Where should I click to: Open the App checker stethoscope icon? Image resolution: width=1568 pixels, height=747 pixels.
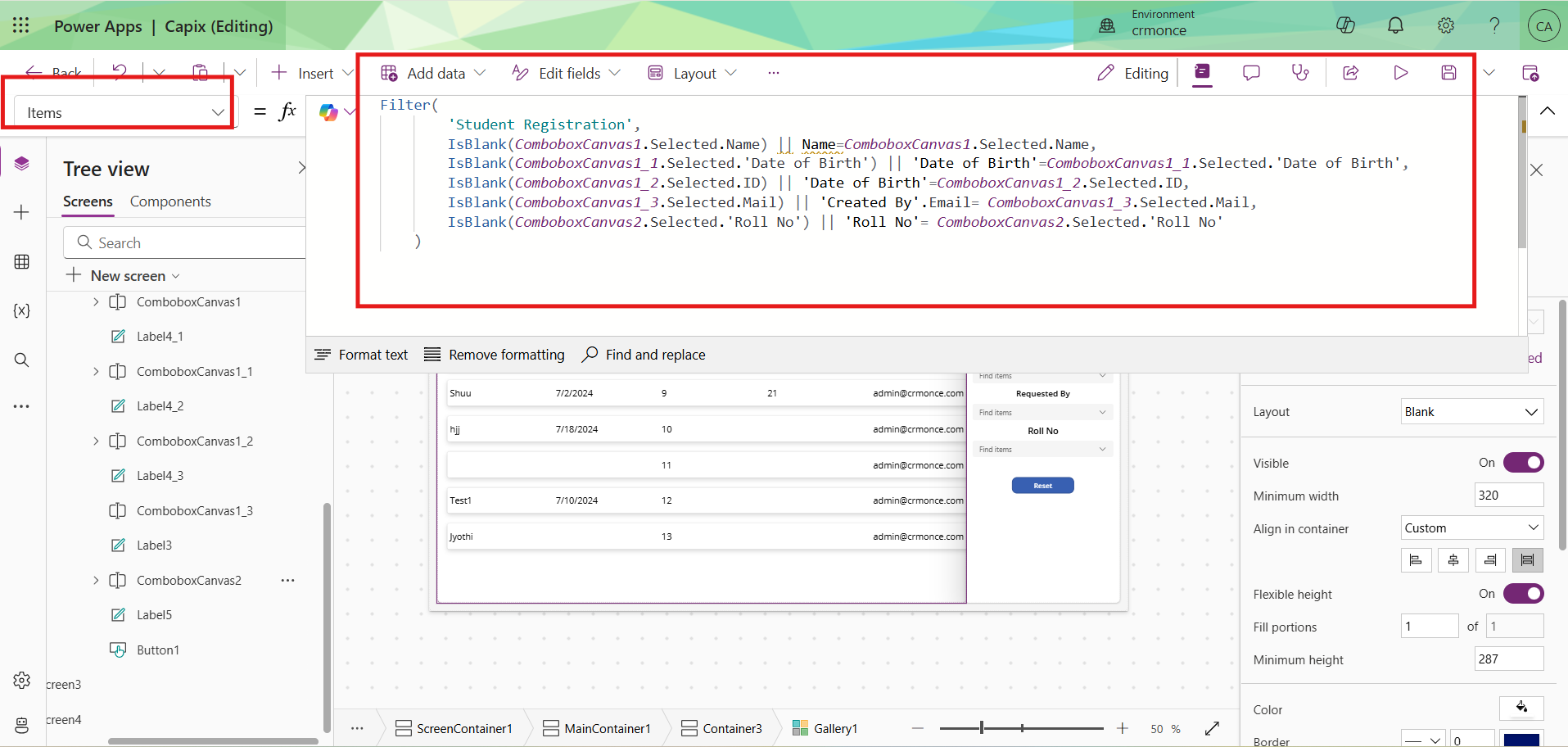pos(1300,73)
